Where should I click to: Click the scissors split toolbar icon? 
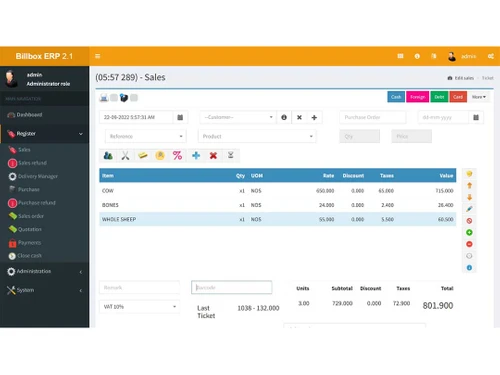pos(125,155)
